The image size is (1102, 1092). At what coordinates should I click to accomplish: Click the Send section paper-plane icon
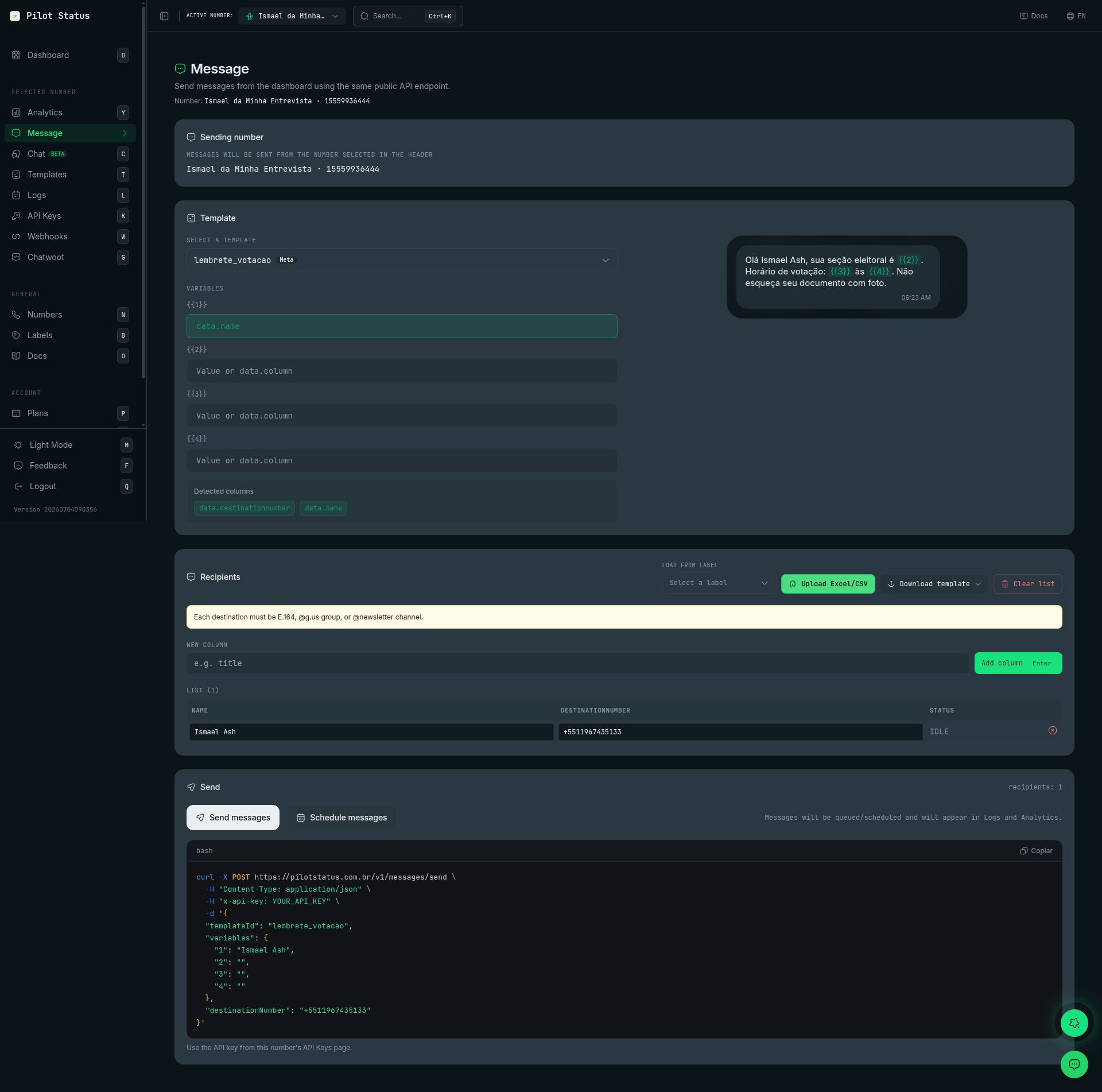click(191, 787)
